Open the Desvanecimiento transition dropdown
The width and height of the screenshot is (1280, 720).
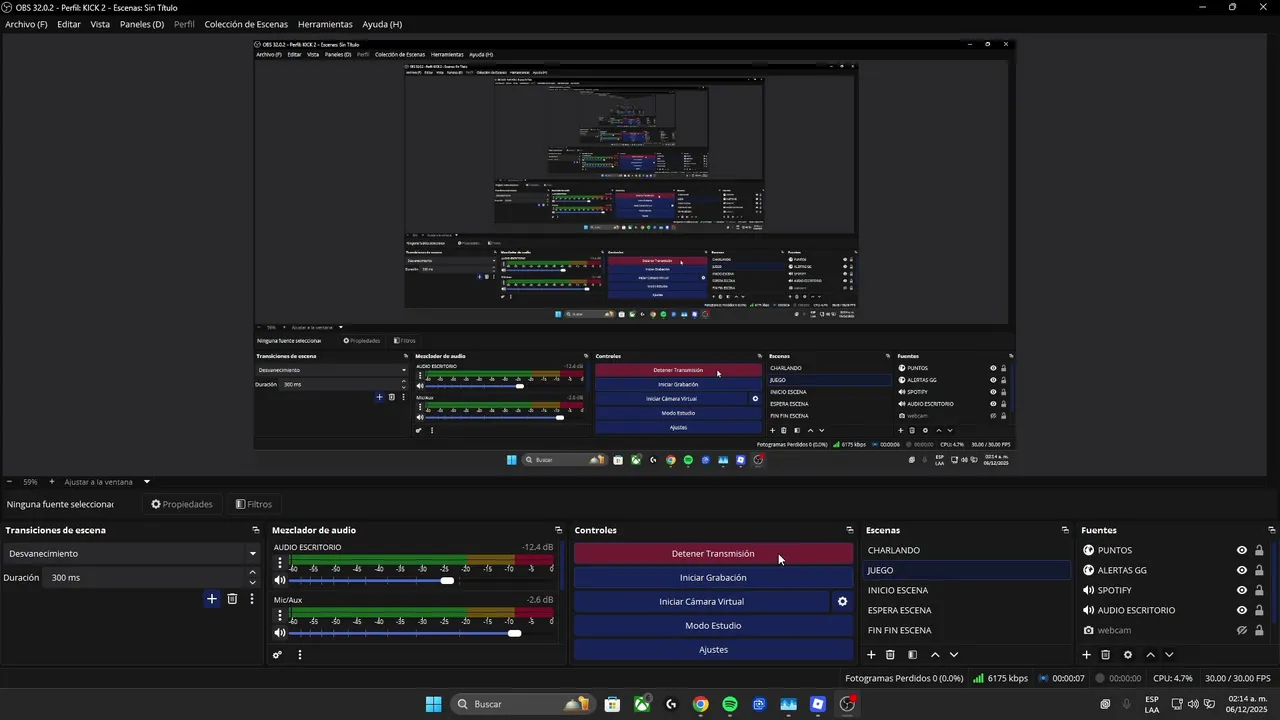click(131, 553)
